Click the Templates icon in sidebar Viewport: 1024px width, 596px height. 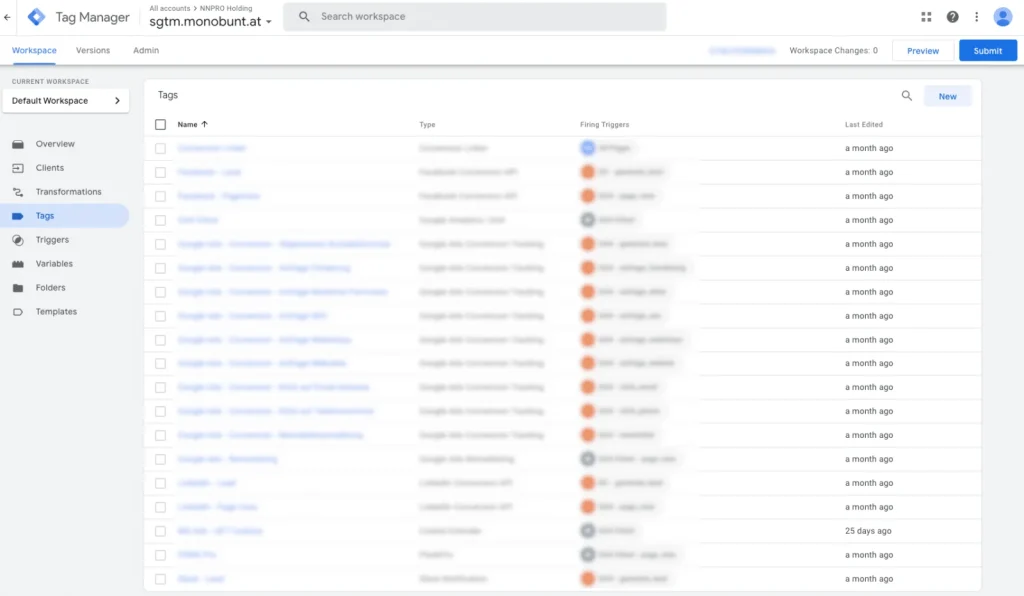18,312
